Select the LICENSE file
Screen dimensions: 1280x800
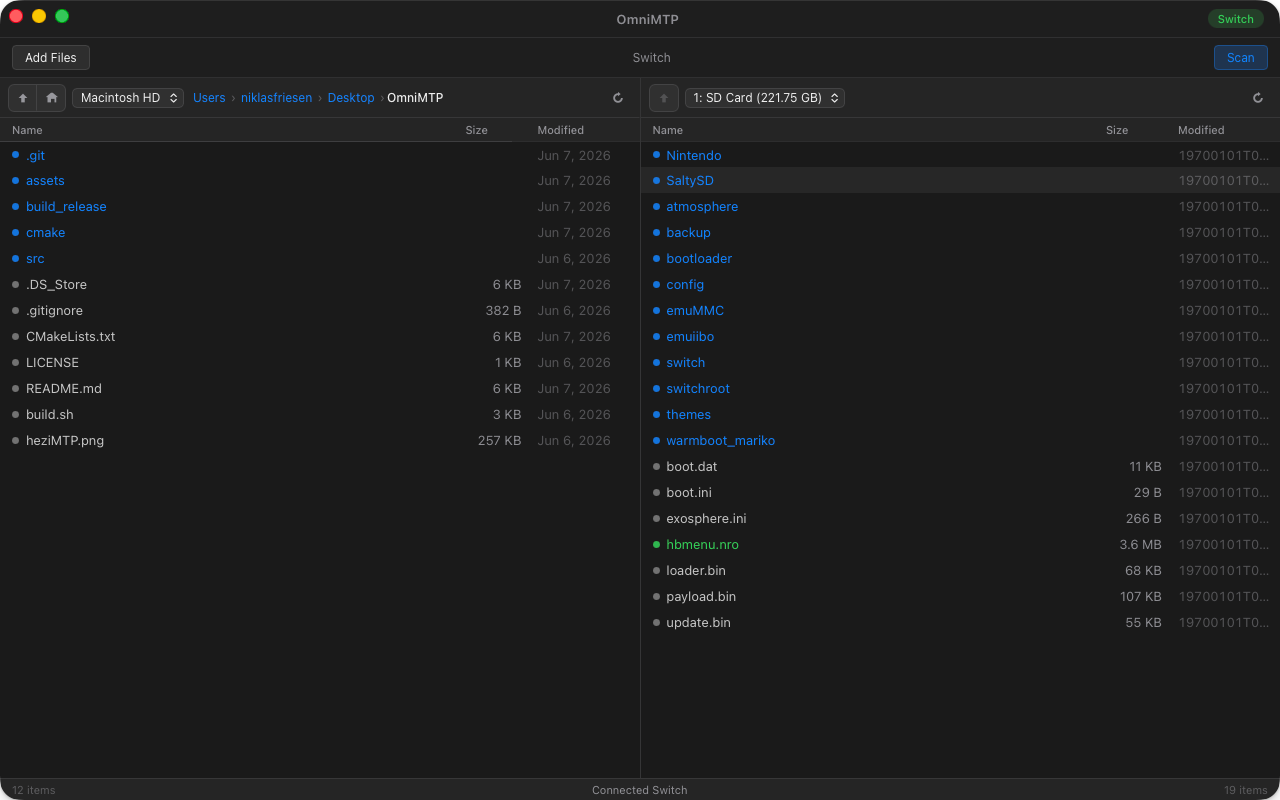[x=320, y=363]
